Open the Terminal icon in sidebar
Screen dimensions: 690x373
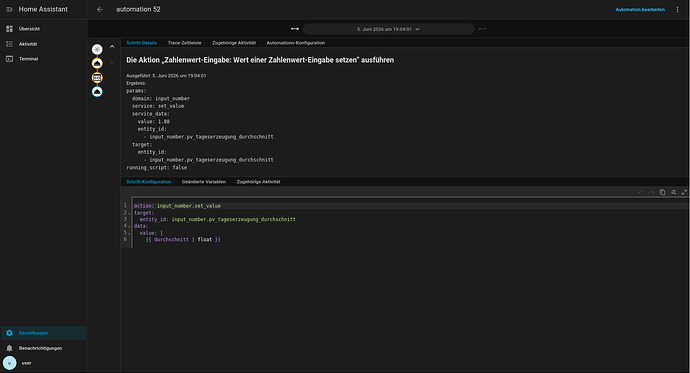coord(9,59)
